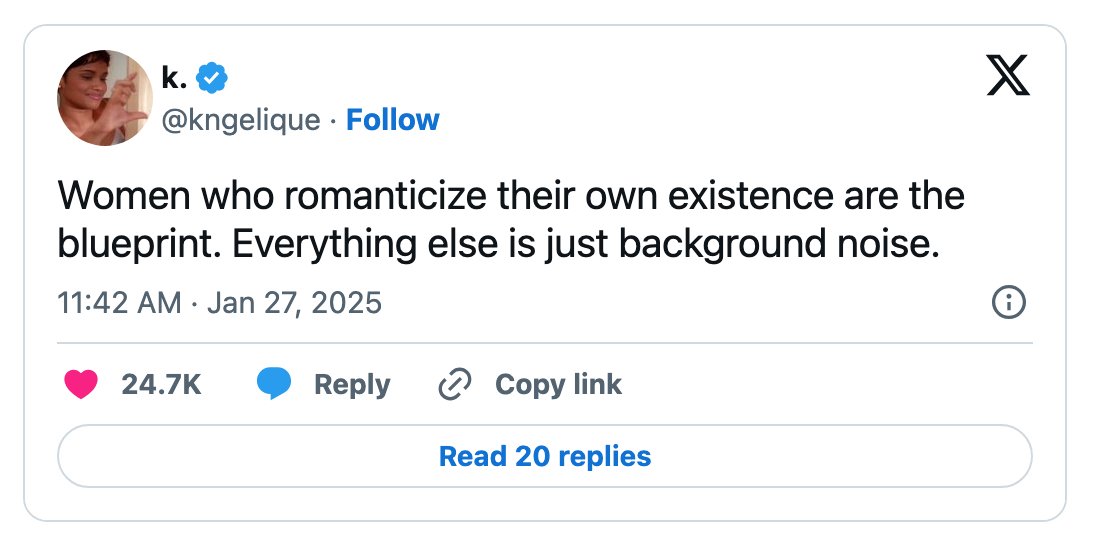Open the 11:42 AM timestamp link

point(119,303)
